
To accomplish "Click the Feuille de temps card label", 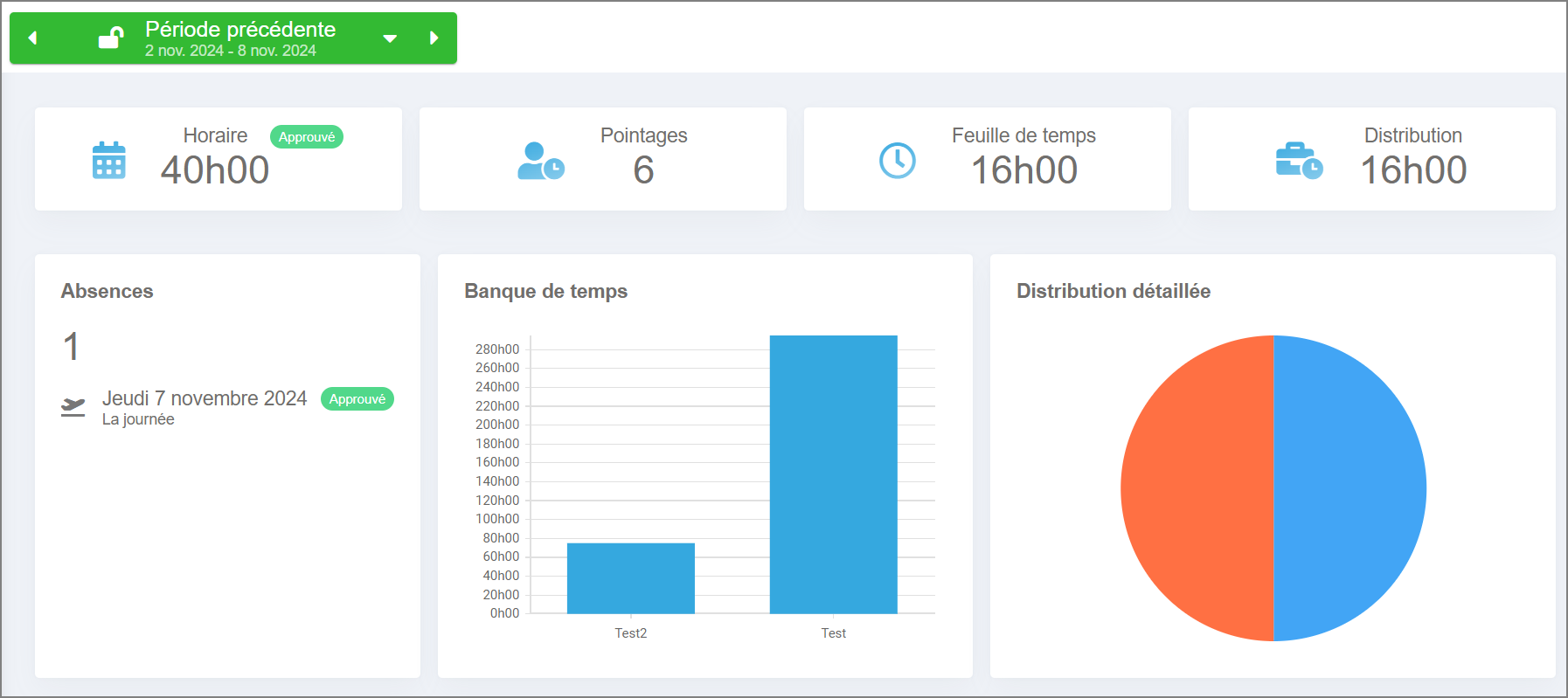I will [x=1024, y=135].
